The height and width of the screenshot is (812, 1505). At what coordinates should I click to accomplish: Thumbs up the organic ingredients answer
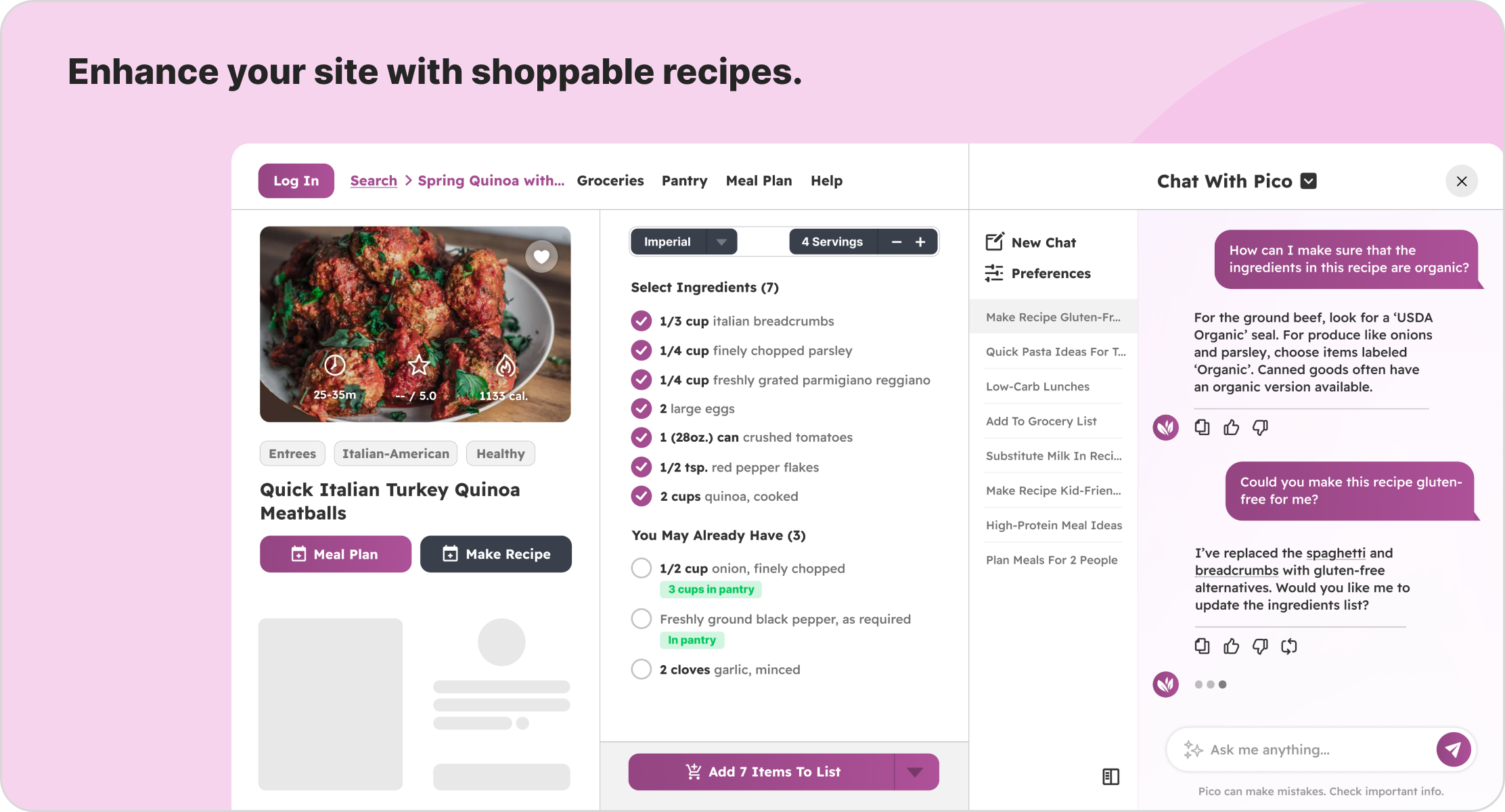click(x=1231, y=427)
